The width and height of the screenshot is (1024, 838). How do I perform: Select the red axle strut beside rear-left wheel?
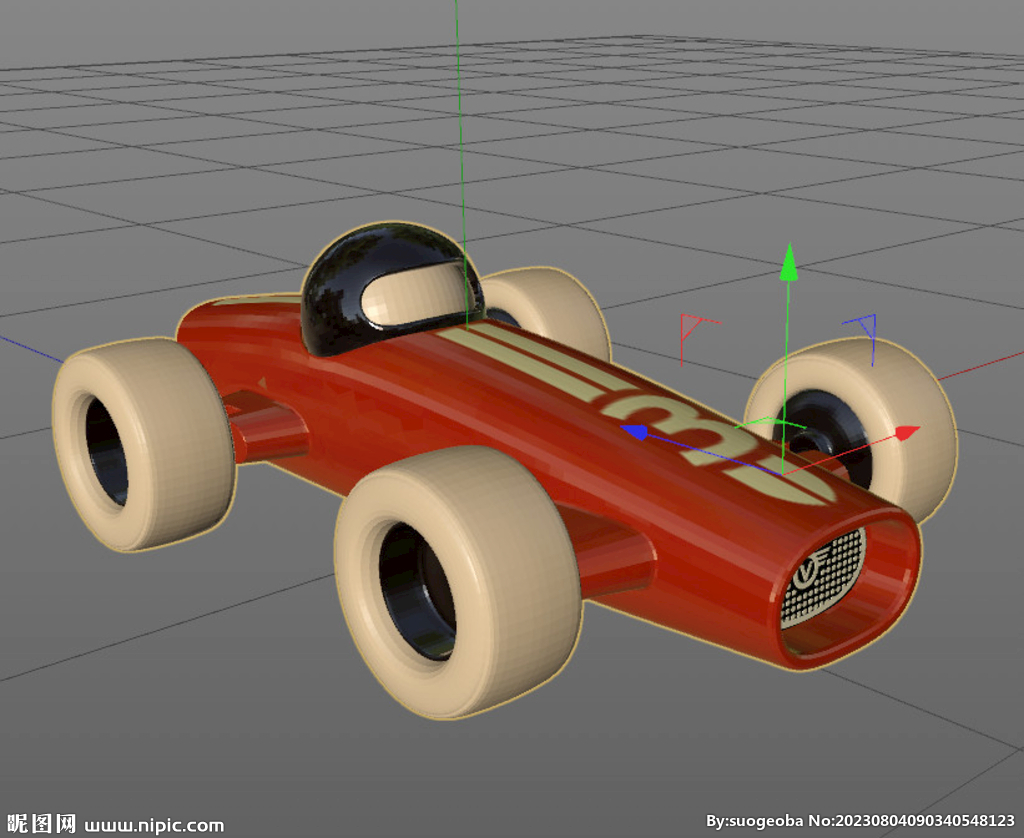tap(266, 426)
